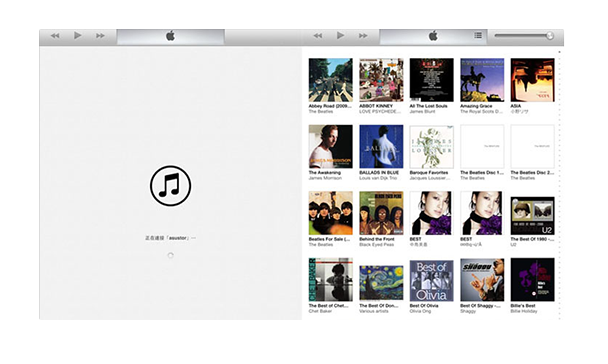Open the Best Of Shaggy album cover
Image resolution: width=608 pixels, height=364 pixels.
pos(482,280)
